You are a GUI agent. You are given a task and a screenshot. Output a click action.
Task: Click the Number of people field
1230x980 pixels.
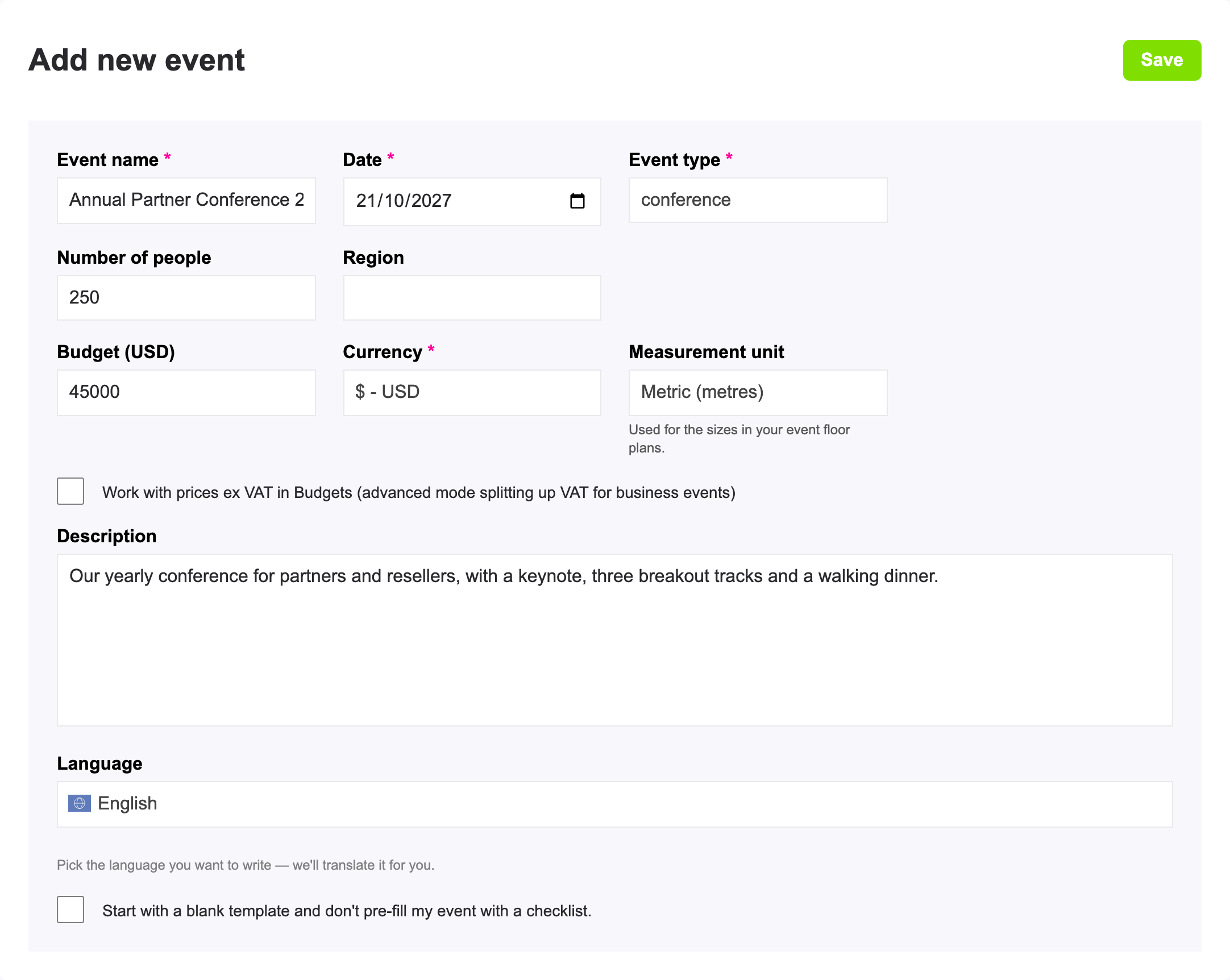(x=186, y=298)
